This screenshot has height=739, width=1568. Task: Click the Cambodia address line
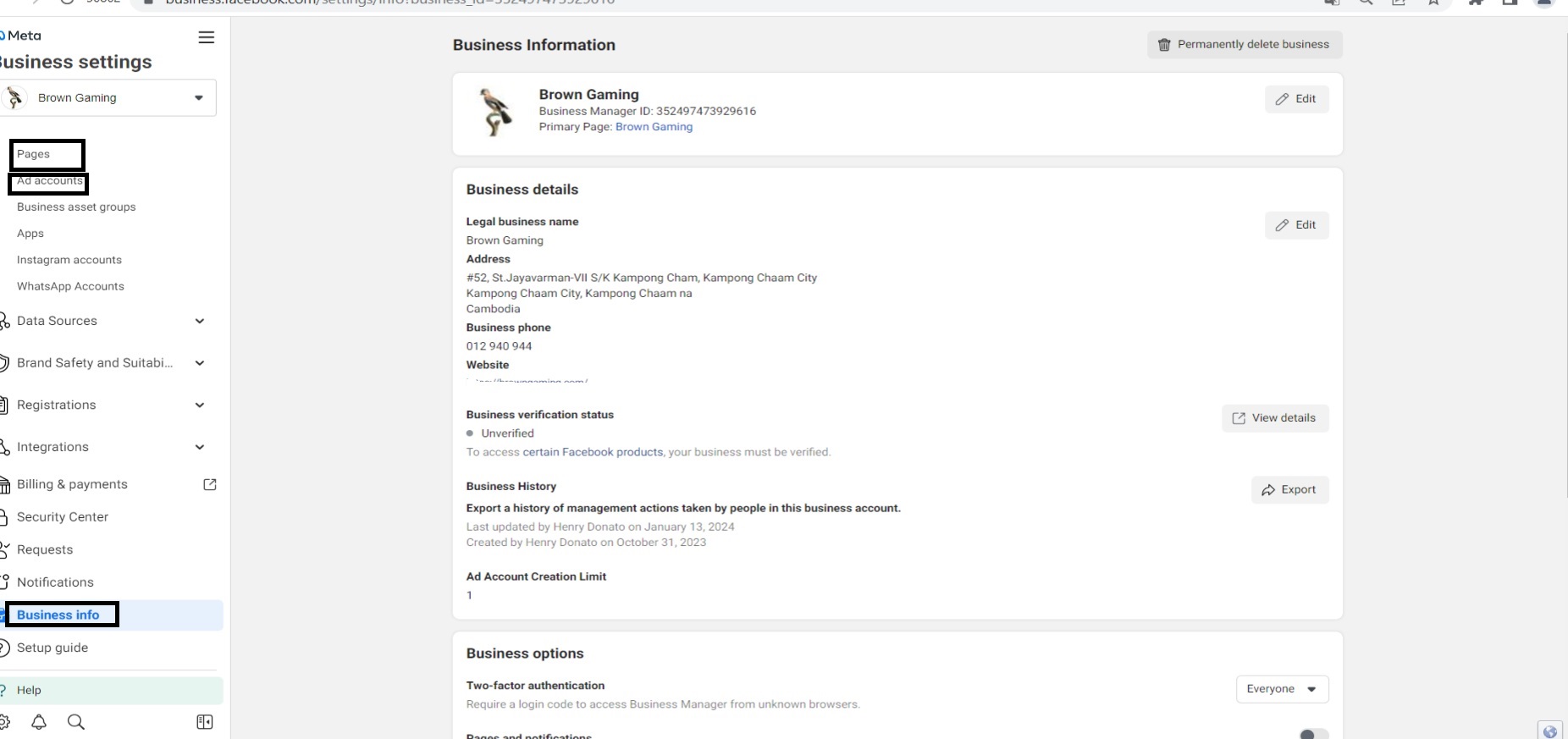click(493, 309)
